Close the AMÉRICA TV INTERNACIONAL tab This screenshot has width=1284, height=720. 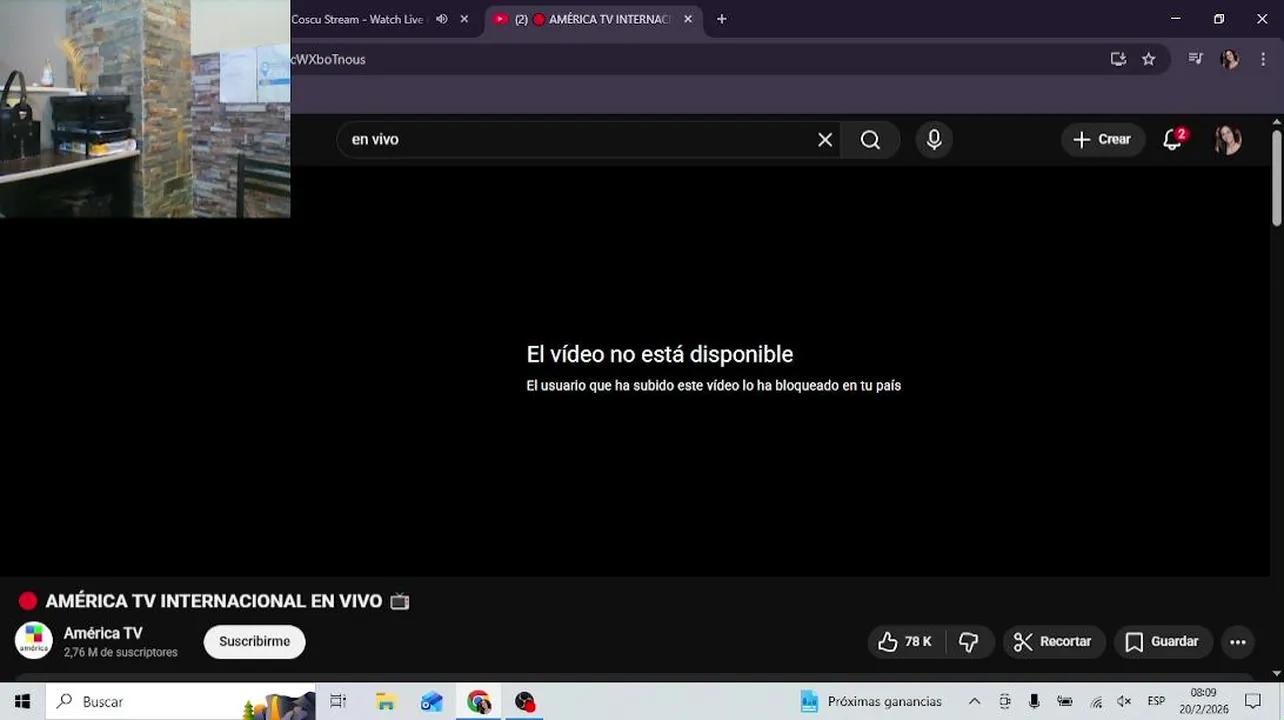pyautogui.click(x=688, y=19)
